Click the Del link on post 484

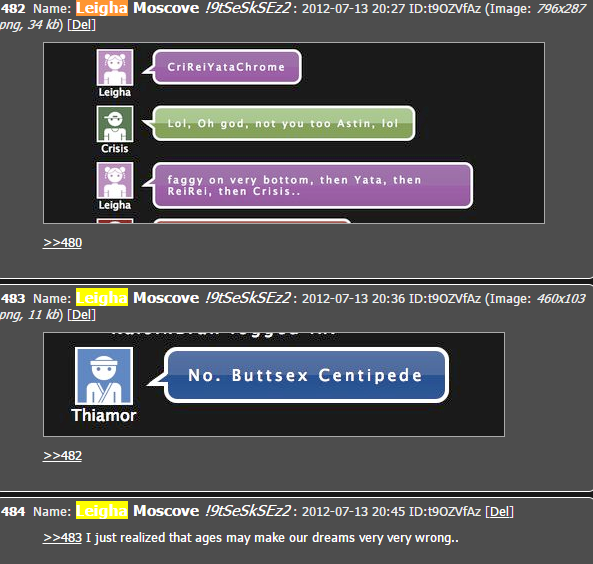499,511
